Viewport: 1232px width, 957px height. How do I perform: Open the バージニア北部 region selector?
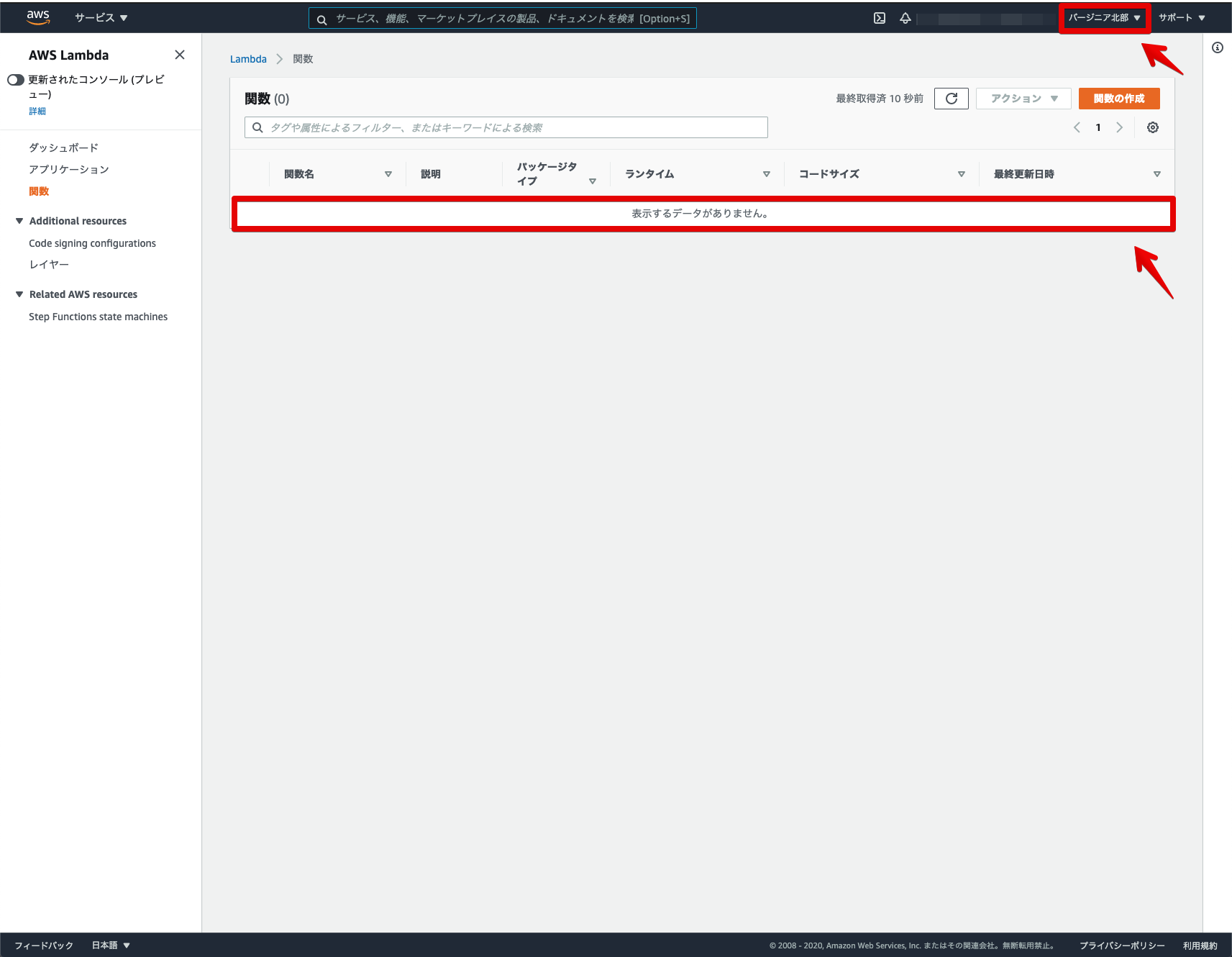pyautogui.click(x=1104, y=18)
